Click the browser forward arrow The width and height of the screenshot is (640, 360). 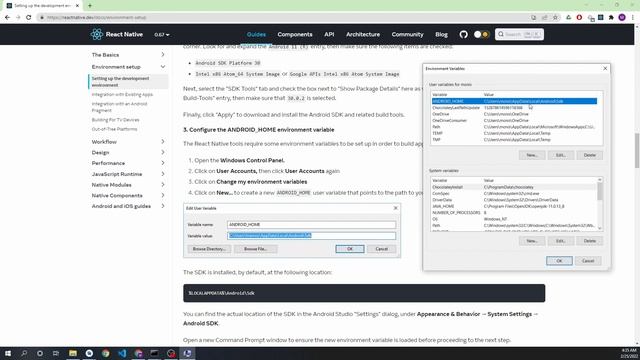(x=18, y=18)
